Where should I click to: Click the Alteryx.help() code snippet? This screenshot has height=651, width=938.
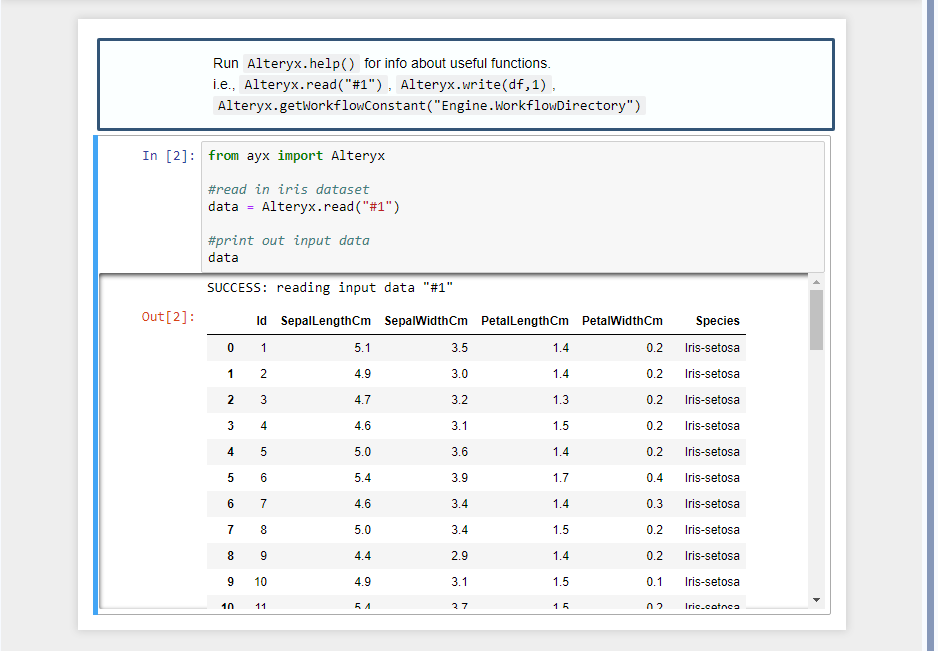click(302, 63)
